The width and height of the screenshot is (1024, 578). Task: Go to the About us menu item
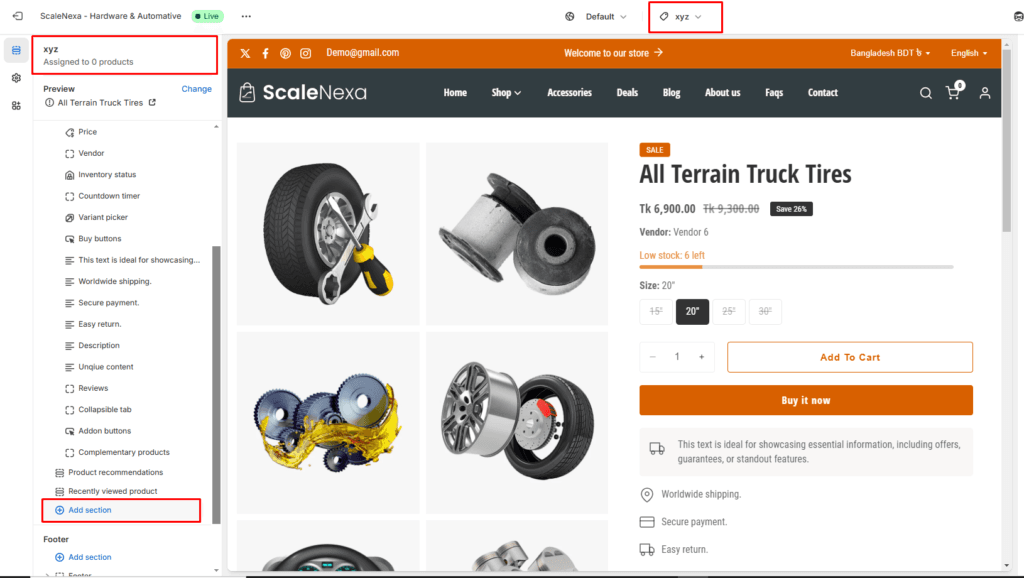click(x=722, y=93)
